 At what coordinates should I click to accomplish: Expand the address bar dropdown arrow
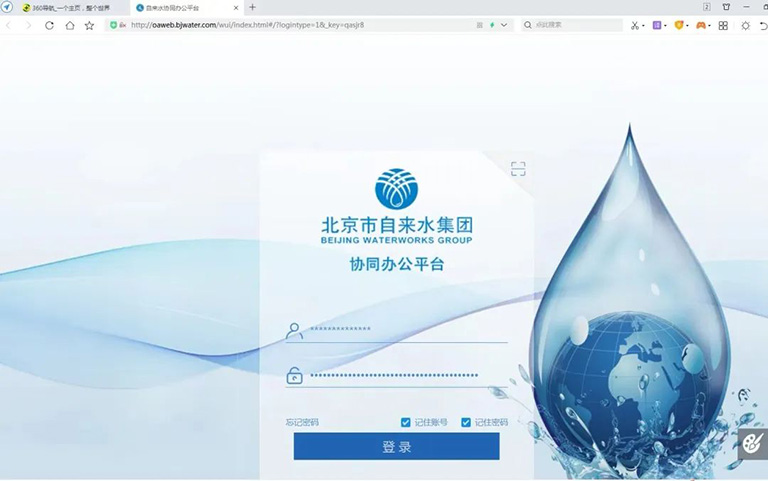point(504,25)
